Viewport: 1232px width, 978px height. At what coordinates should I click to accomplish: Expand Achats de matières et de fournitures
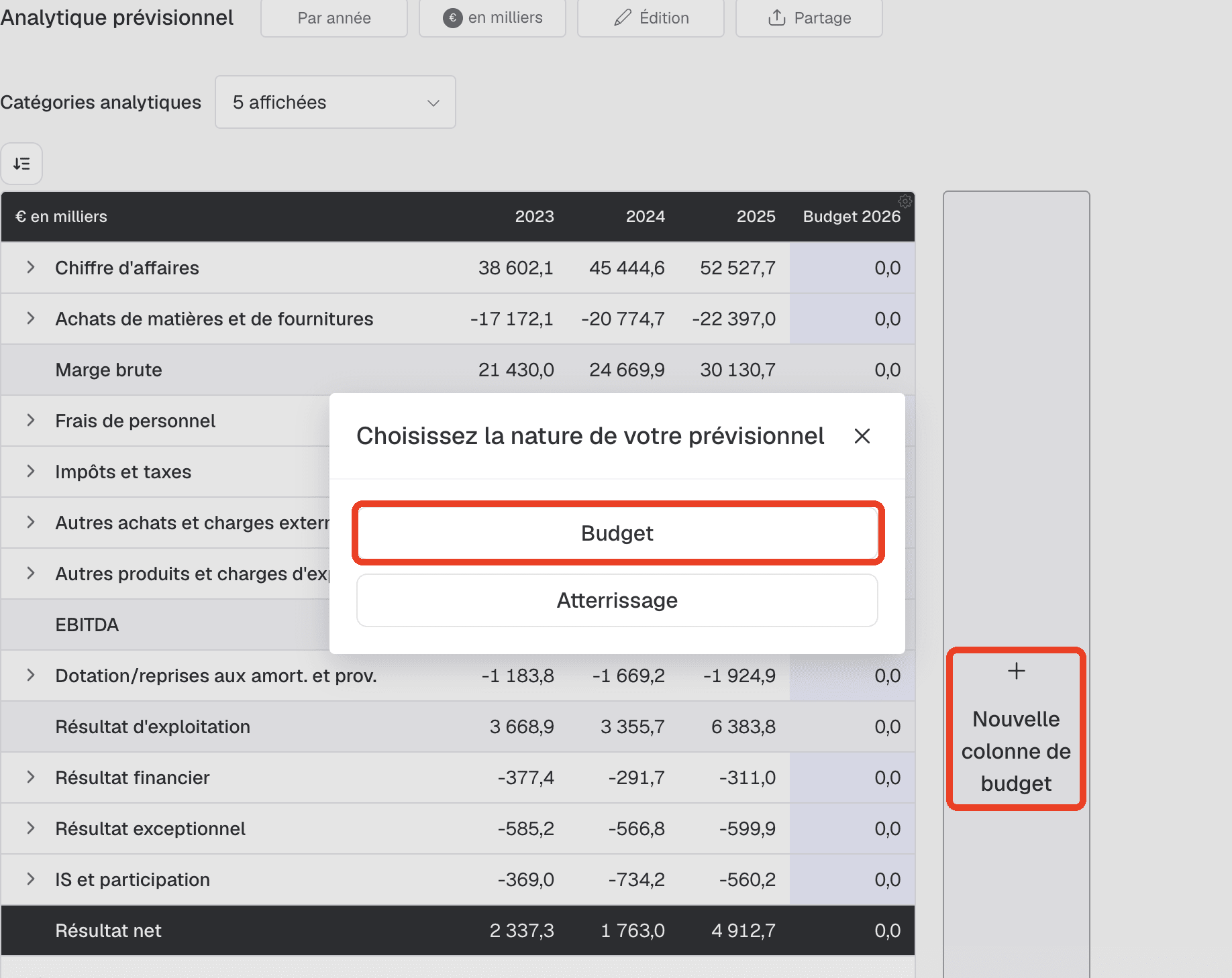pyautogui.click(x=31, y=318)
